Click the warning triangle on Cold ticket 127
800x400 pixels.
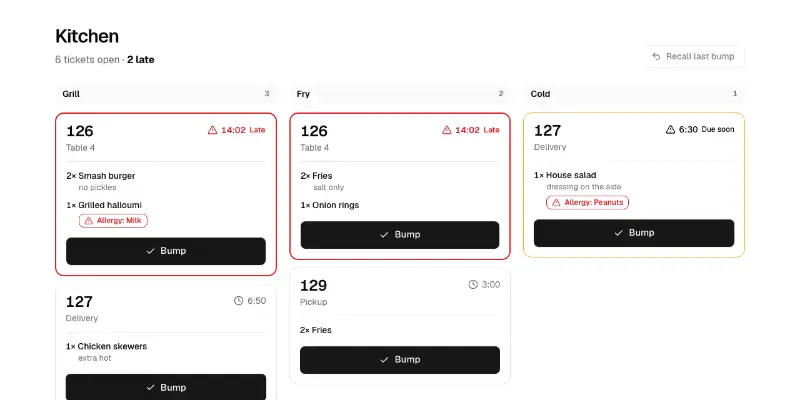670,130
